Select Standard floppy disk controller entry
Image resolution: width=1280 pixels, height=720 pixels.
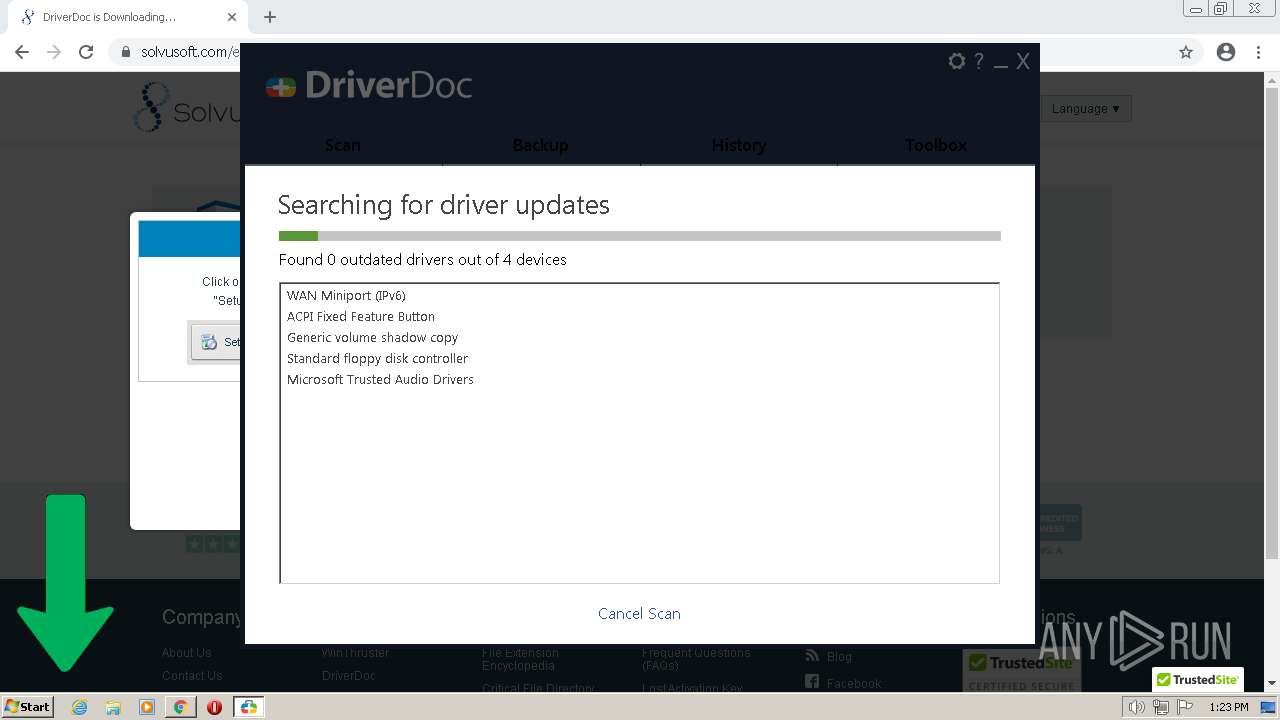(x=377, y=358)
